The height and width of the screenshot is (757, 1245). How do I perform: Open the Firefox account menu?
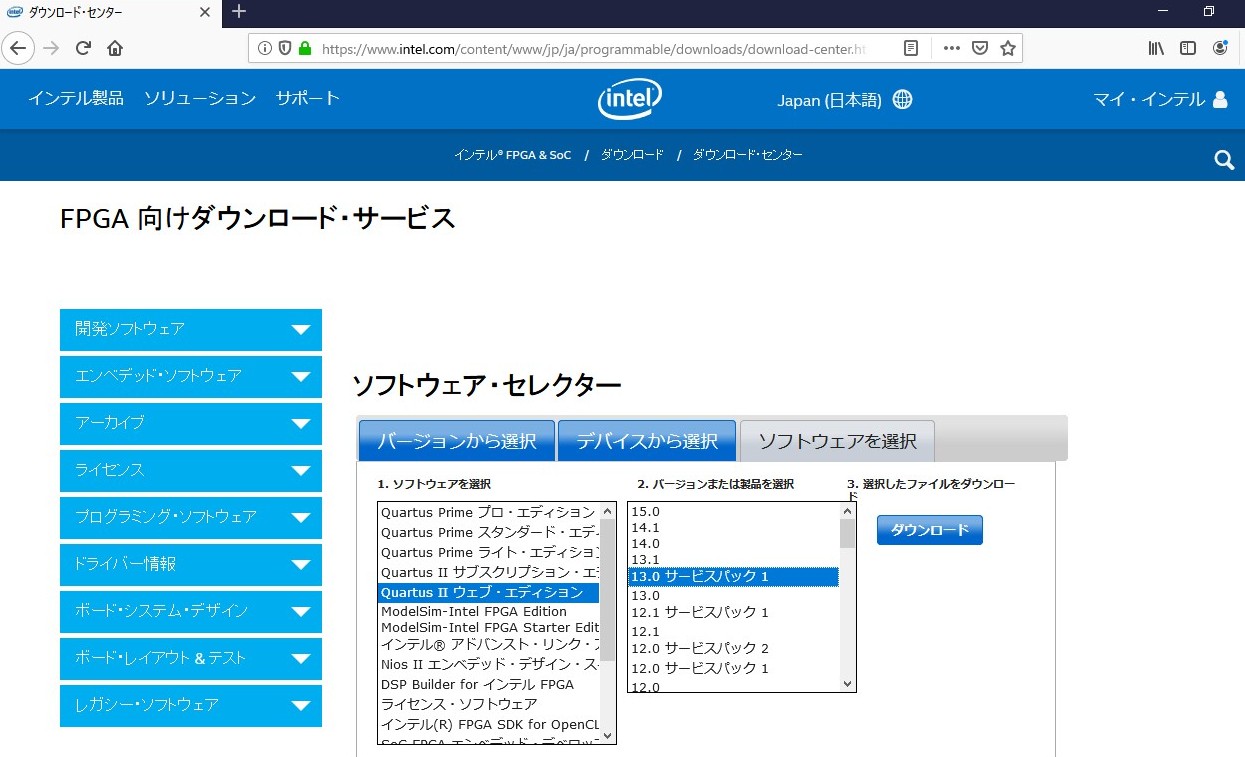tap(1220, 48)
